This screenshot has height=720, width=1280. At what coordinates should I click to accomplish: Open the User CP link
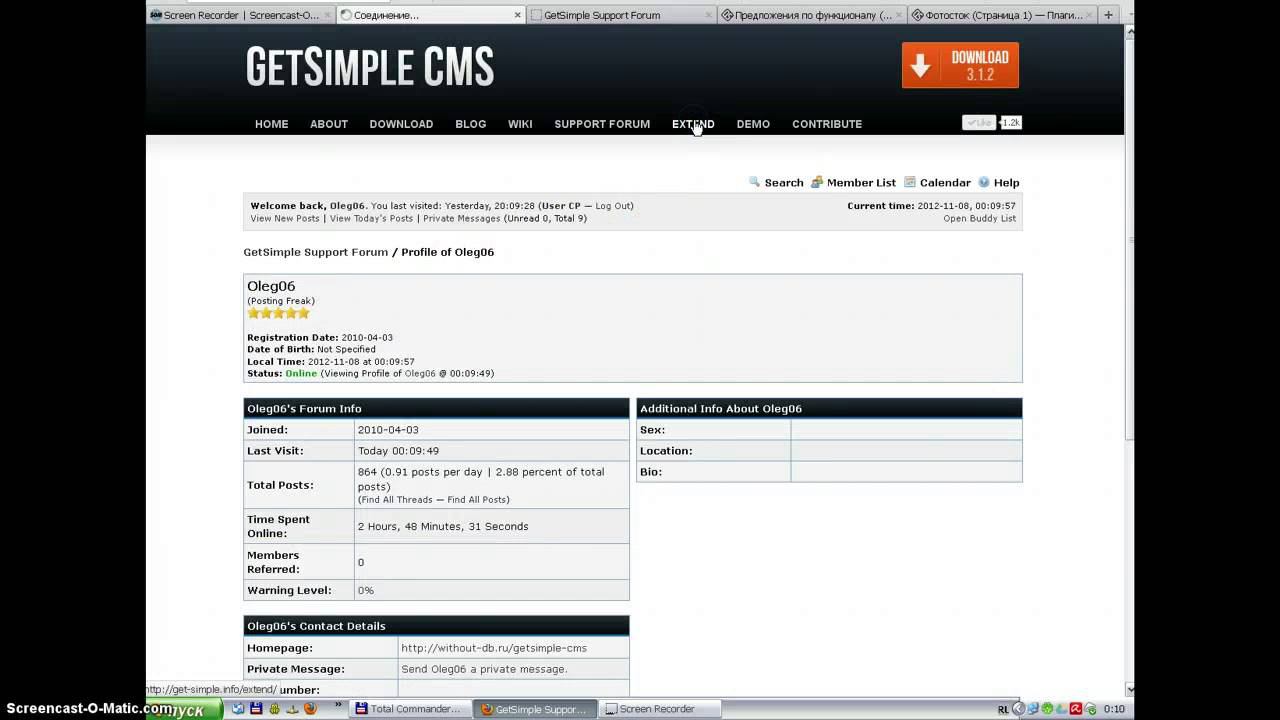[561, 206]
